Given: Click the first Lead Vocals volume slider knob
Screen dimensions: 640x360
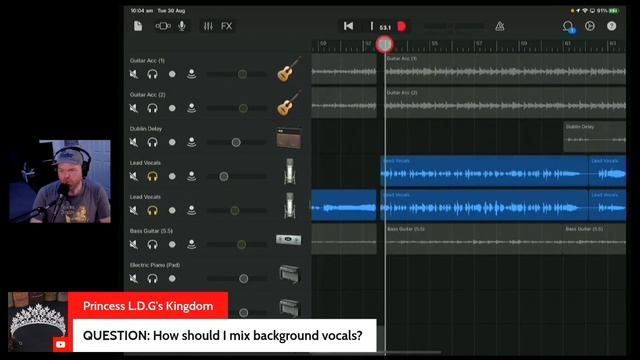Looking at the screenshot, I should pos(224,176).
